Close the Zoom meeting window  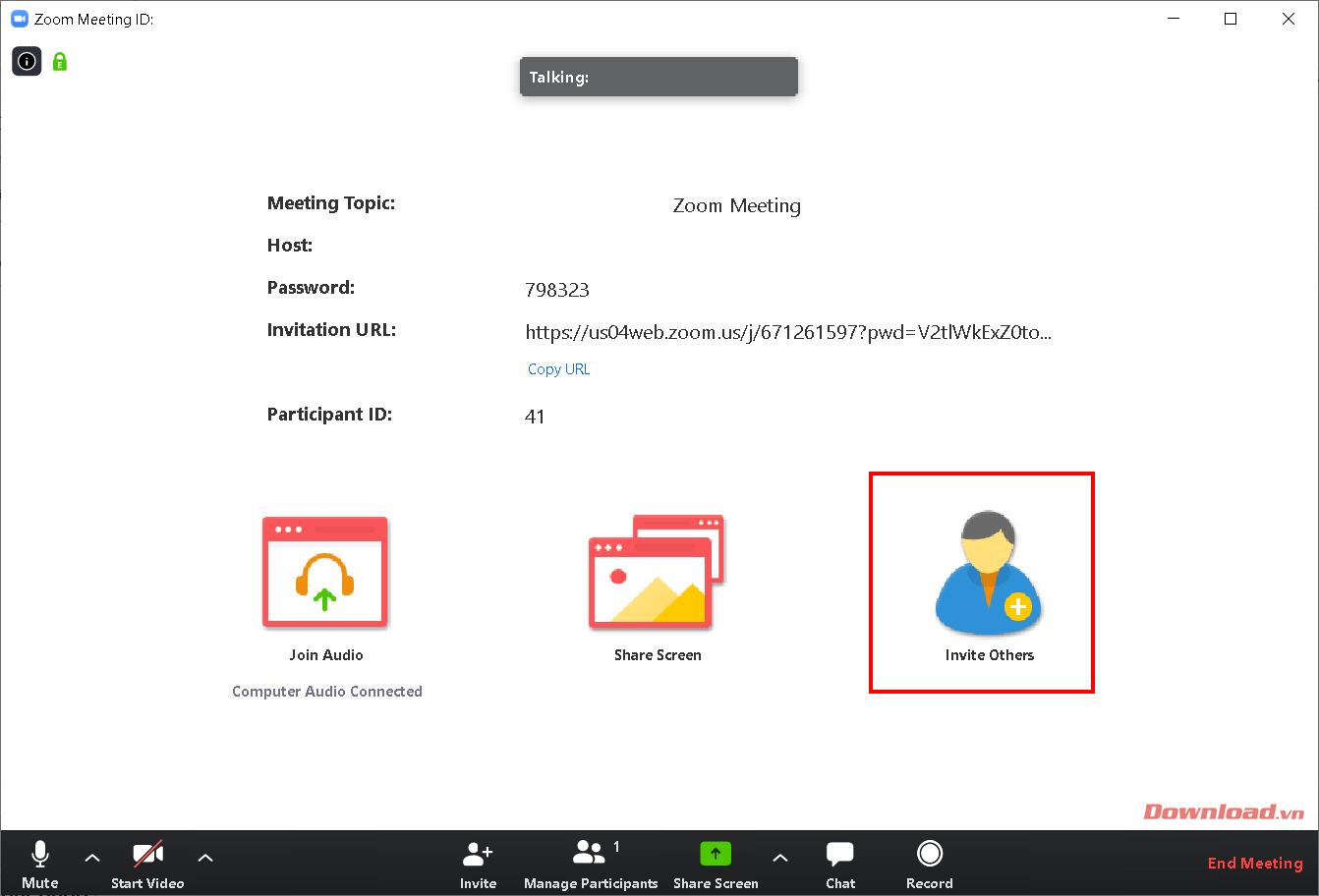pyautogui.click(x=1289, y=19)
